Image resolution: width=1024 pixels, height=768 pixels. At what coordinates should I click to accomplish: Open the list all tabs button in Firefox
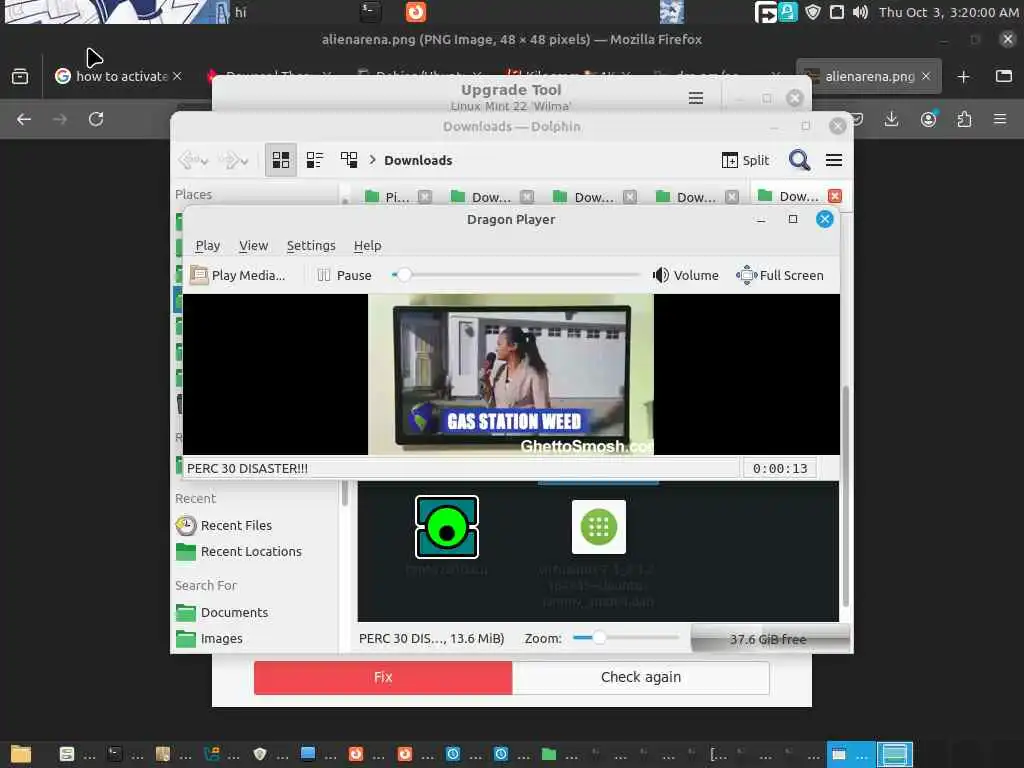1004,76
